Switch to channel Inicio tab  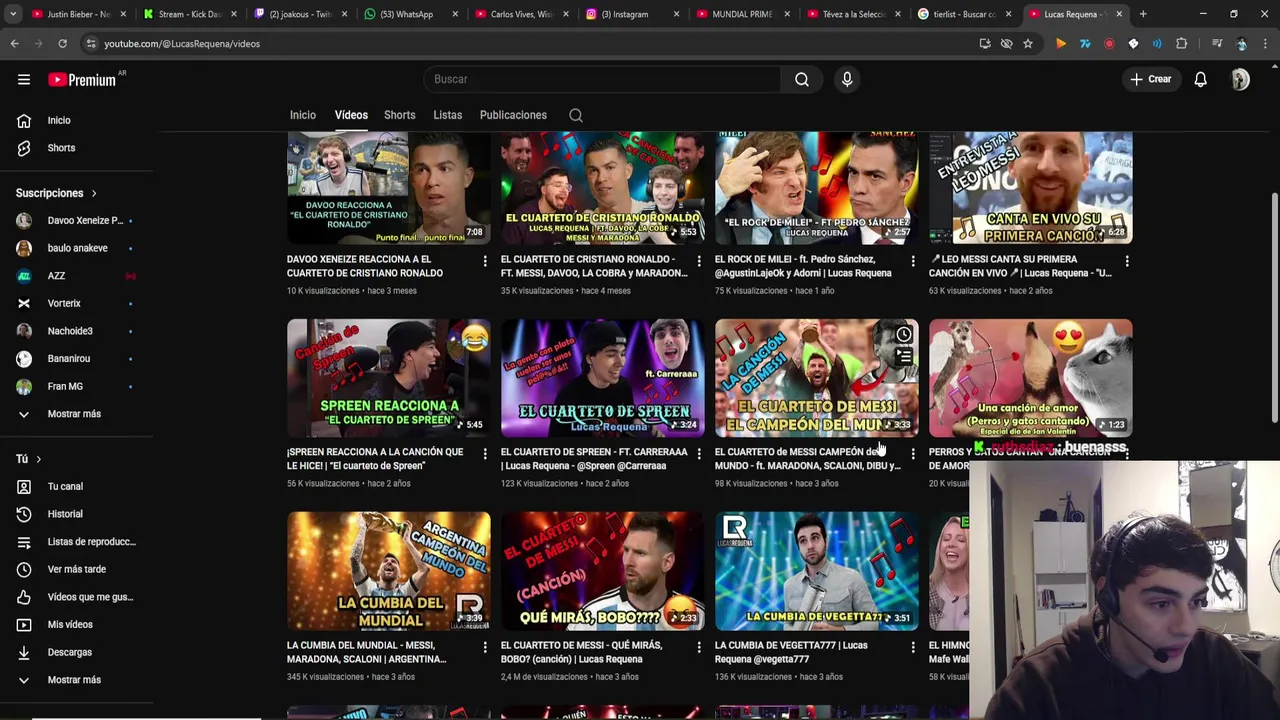coord(303,115)
